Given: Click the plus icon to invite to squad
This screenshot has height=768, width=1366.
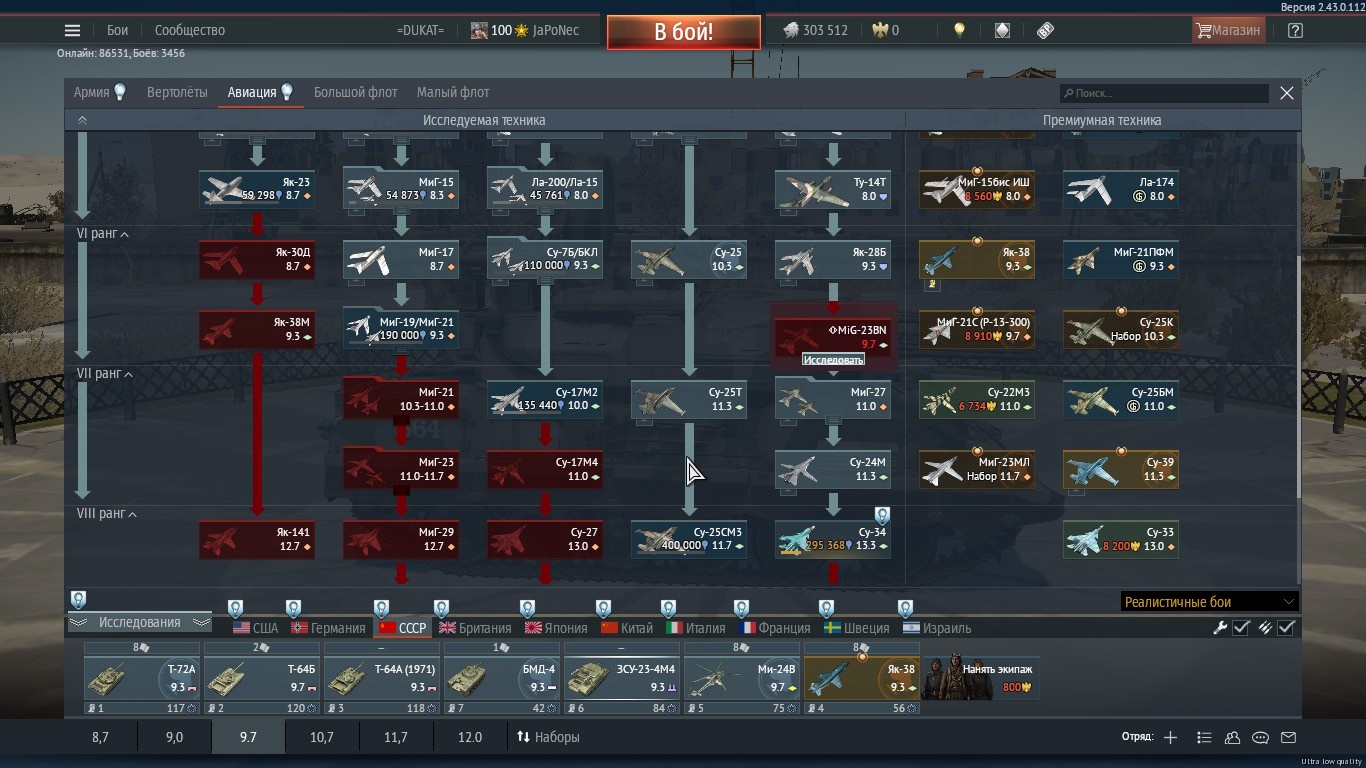Looking at the screenshot, I should (x=1170, y=738).
